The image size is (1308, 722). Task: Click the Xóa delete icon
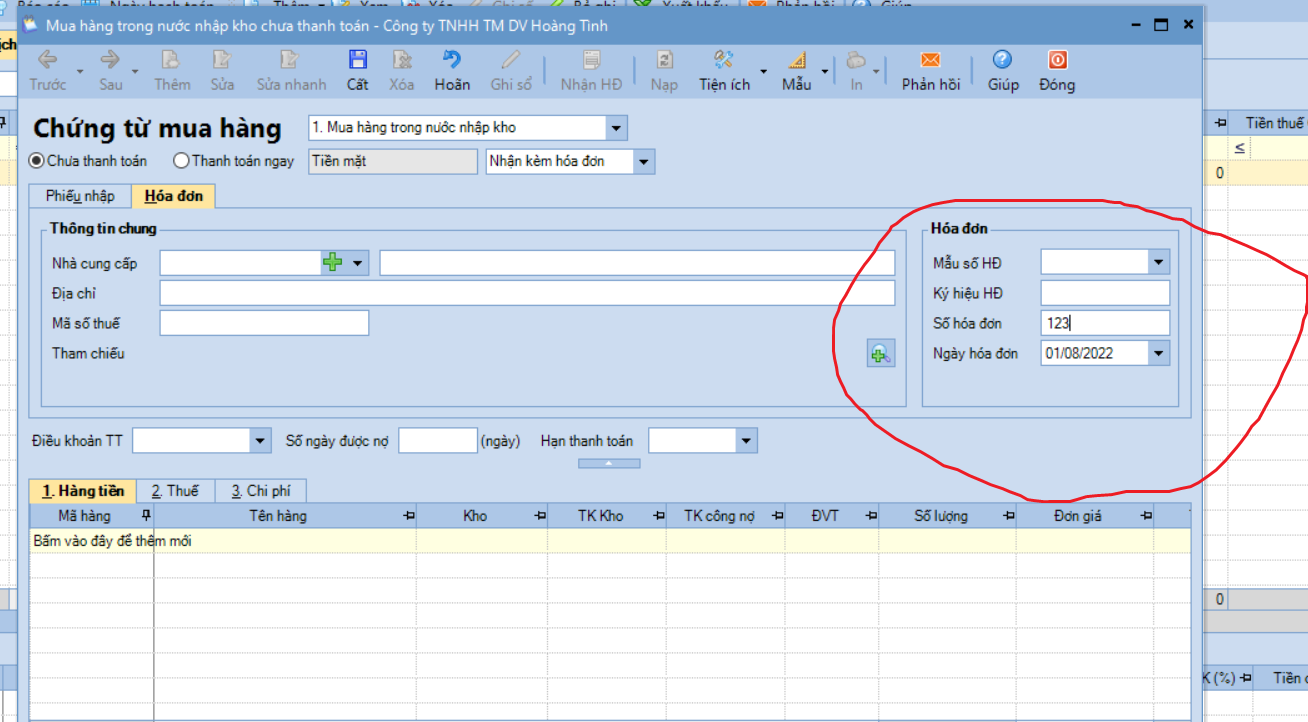point(402,60)
